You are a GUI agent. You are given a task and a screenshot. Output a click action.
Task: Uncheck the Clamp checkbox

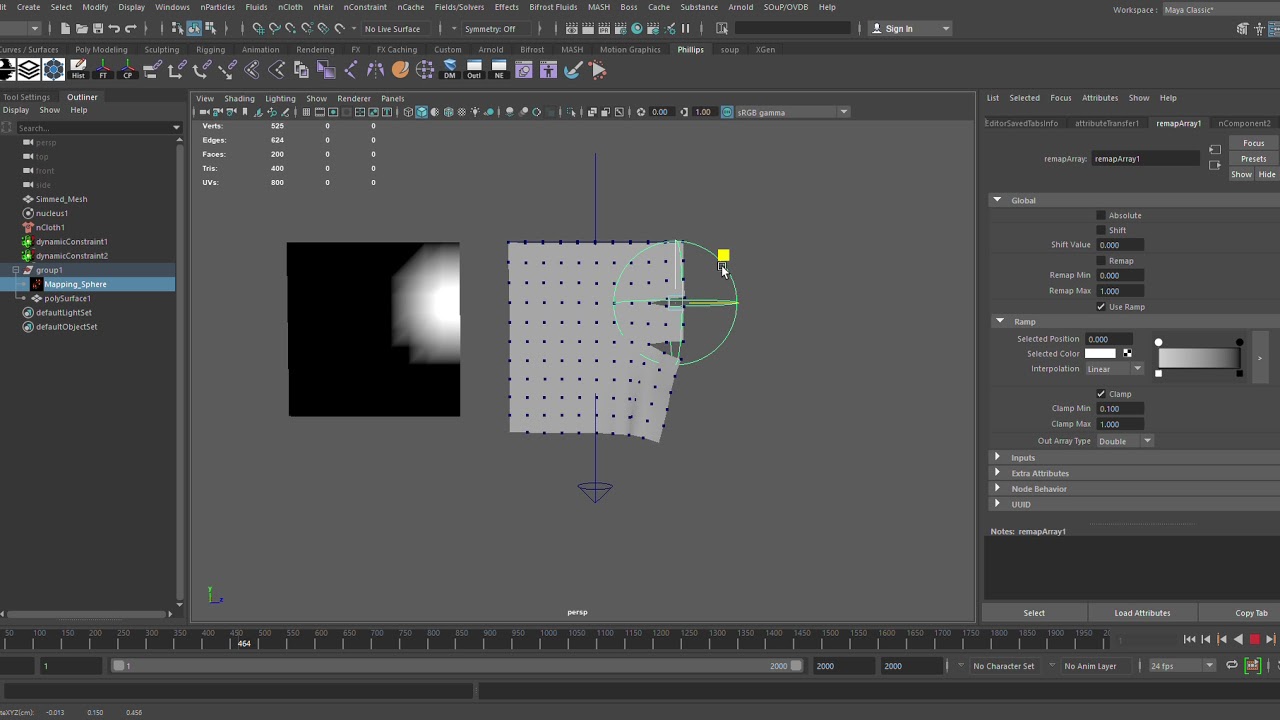pyautogui.click(x=1101, y=394)
